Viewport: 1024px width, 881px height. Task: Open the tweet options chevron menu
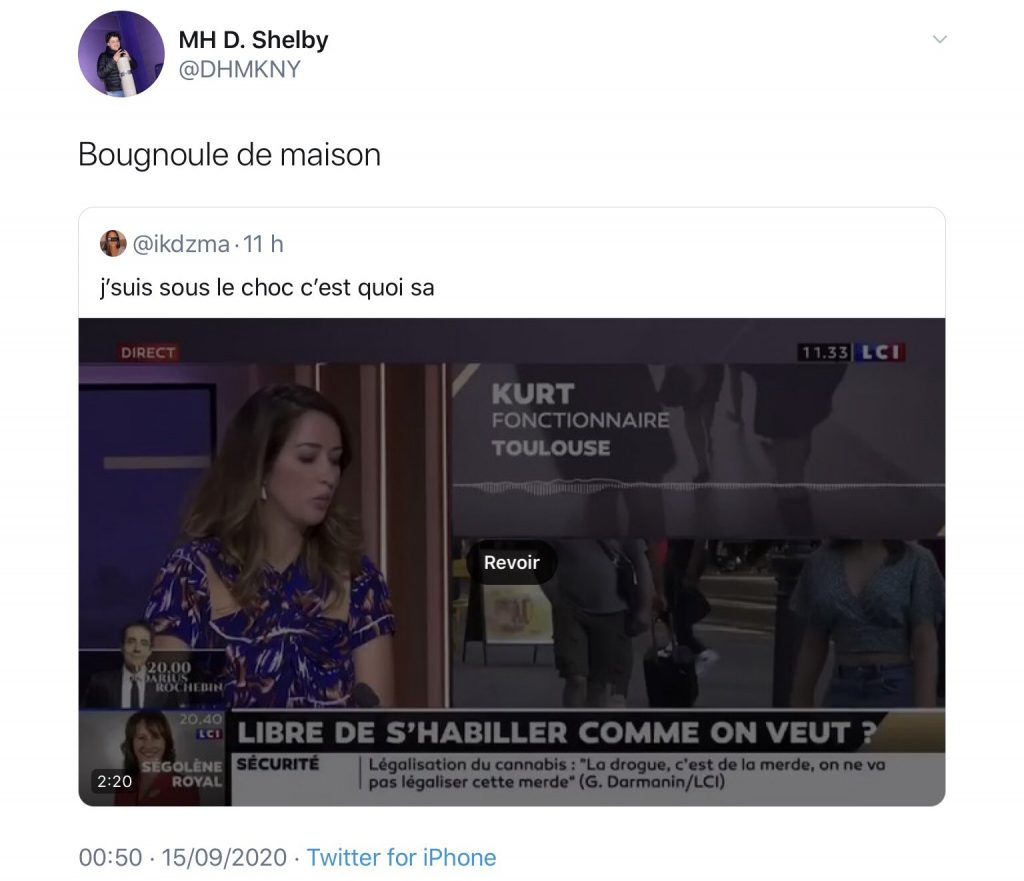click(940, 39)
